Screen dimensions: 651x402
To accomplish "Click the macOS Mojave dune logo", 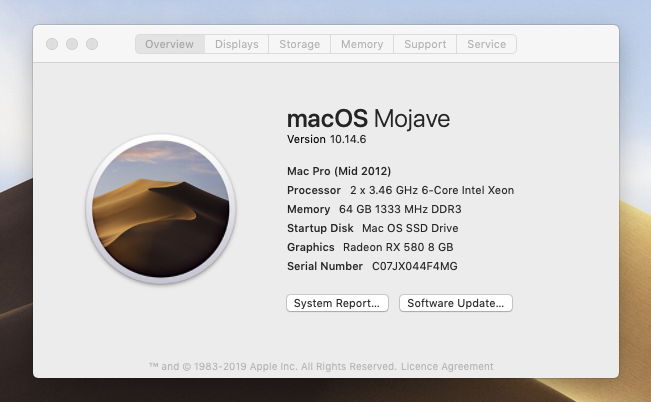I will tap(161, 209).
